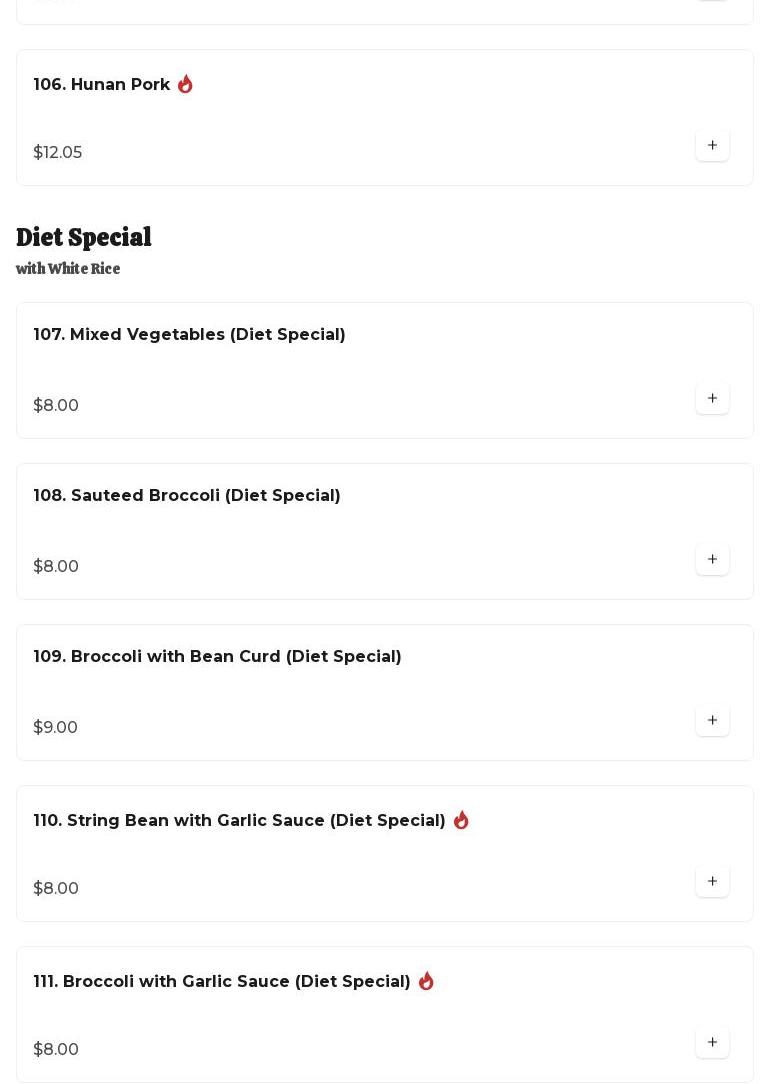This screenshot has height=1084, width=770.
Task: Add Hunan Pork to the order
Action: coord(712,145)
